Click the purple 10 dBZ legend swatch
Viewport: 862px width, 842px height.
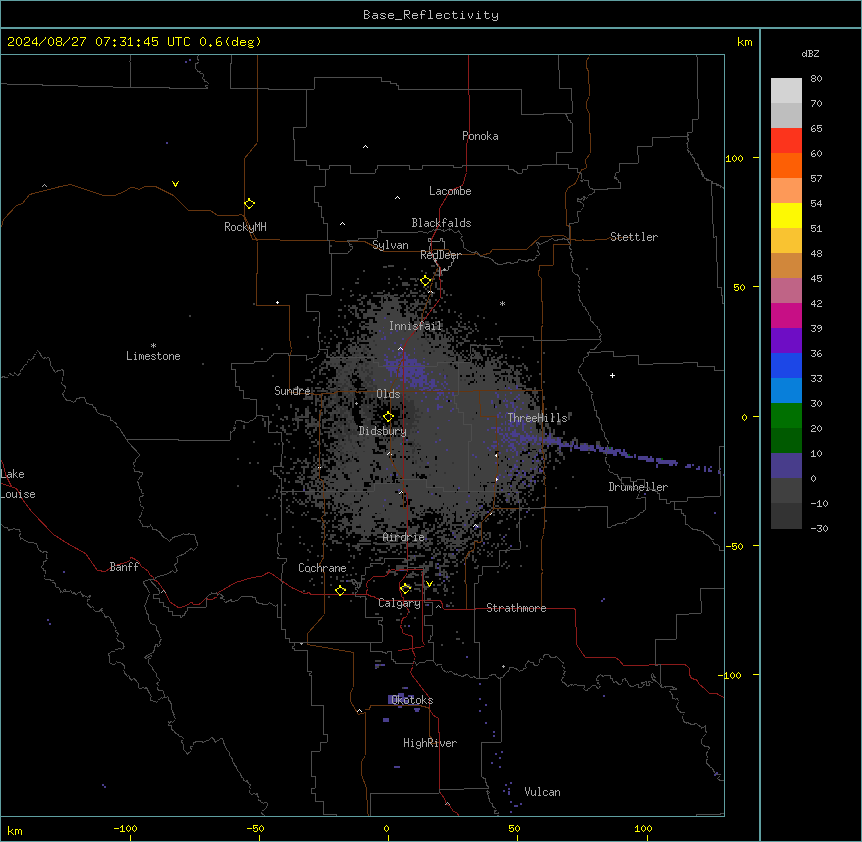click(786, 466)
